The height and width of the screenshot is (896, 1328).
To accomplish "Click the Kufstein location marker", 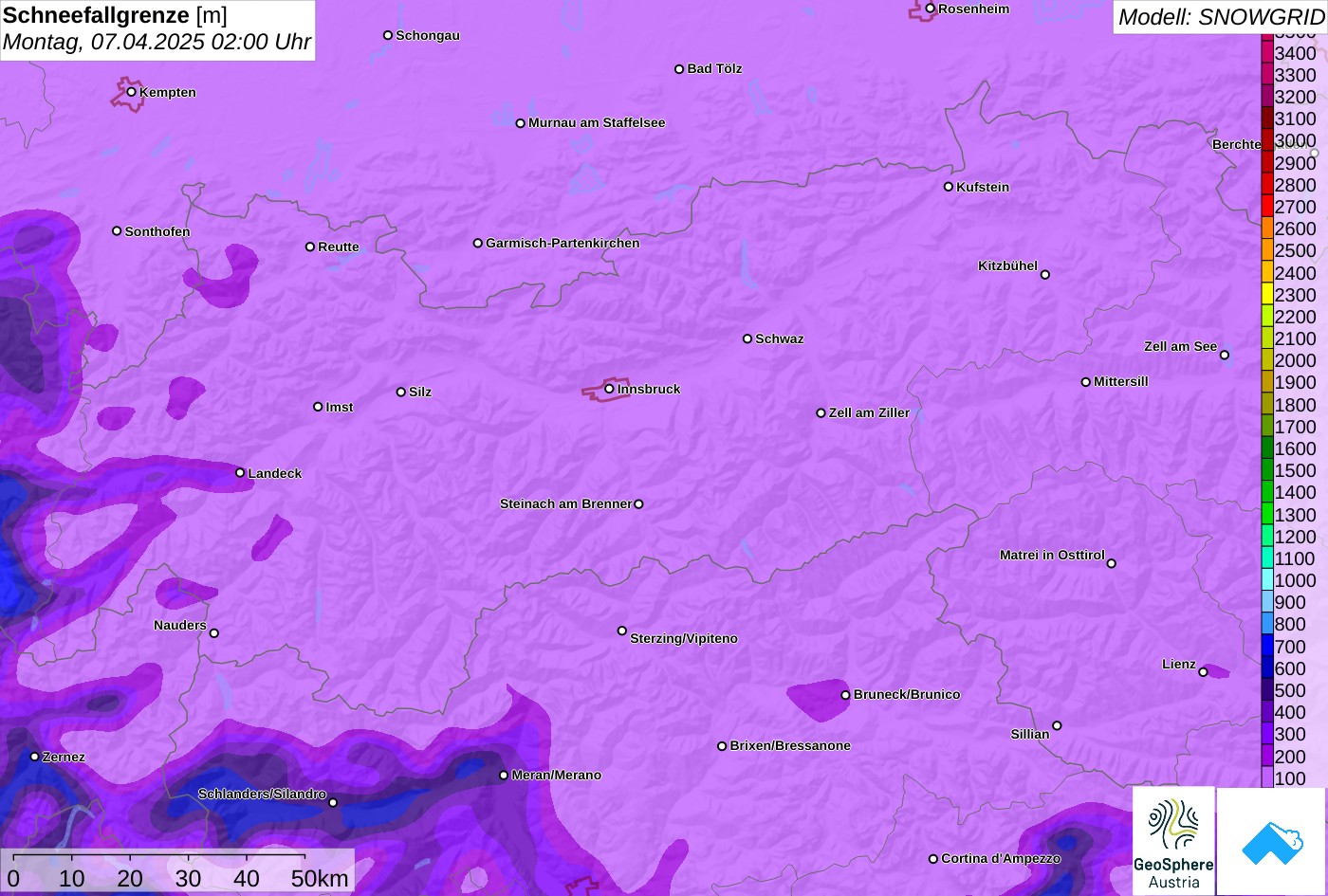I will (x=948, y=187).
